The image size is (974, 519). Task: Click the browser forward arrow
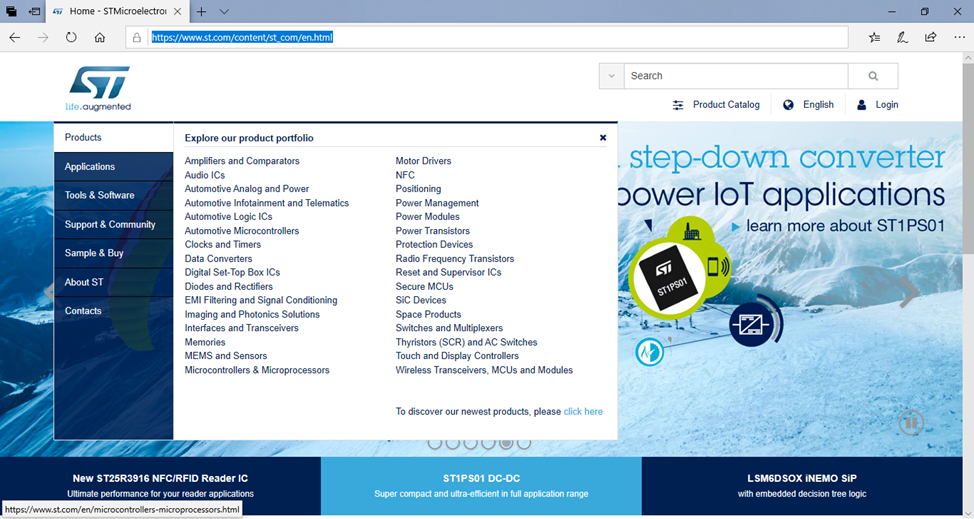click(x=43, y=37)
